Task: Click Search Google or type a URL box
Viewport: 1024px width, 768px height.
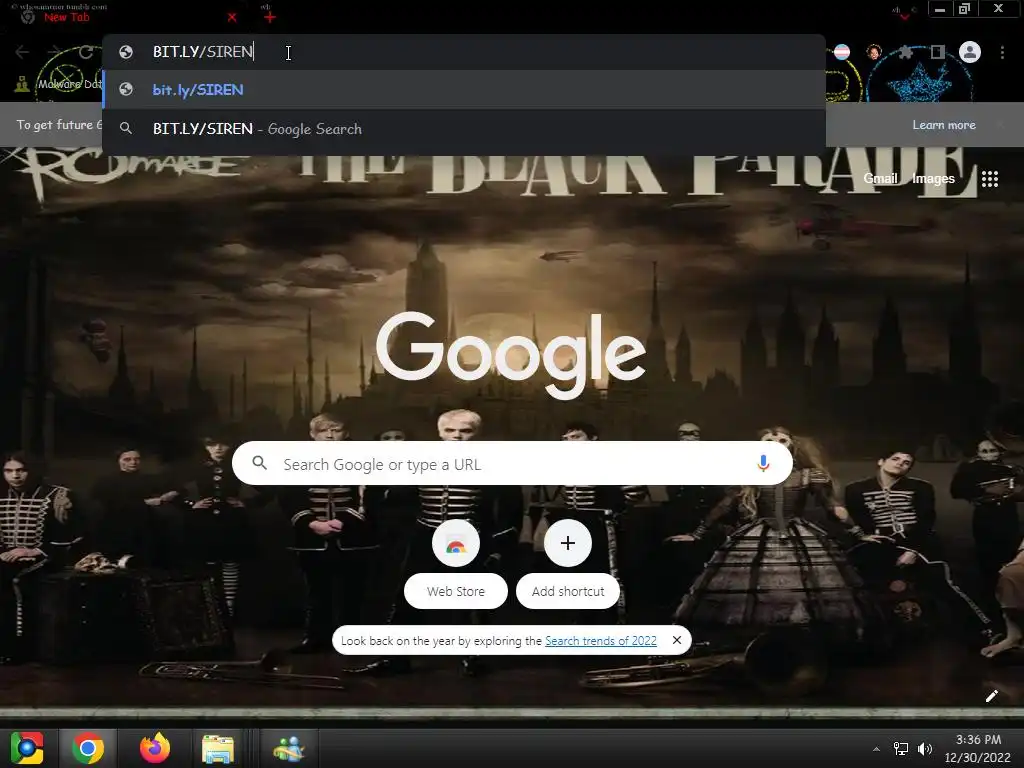Action: click(512, 464)
